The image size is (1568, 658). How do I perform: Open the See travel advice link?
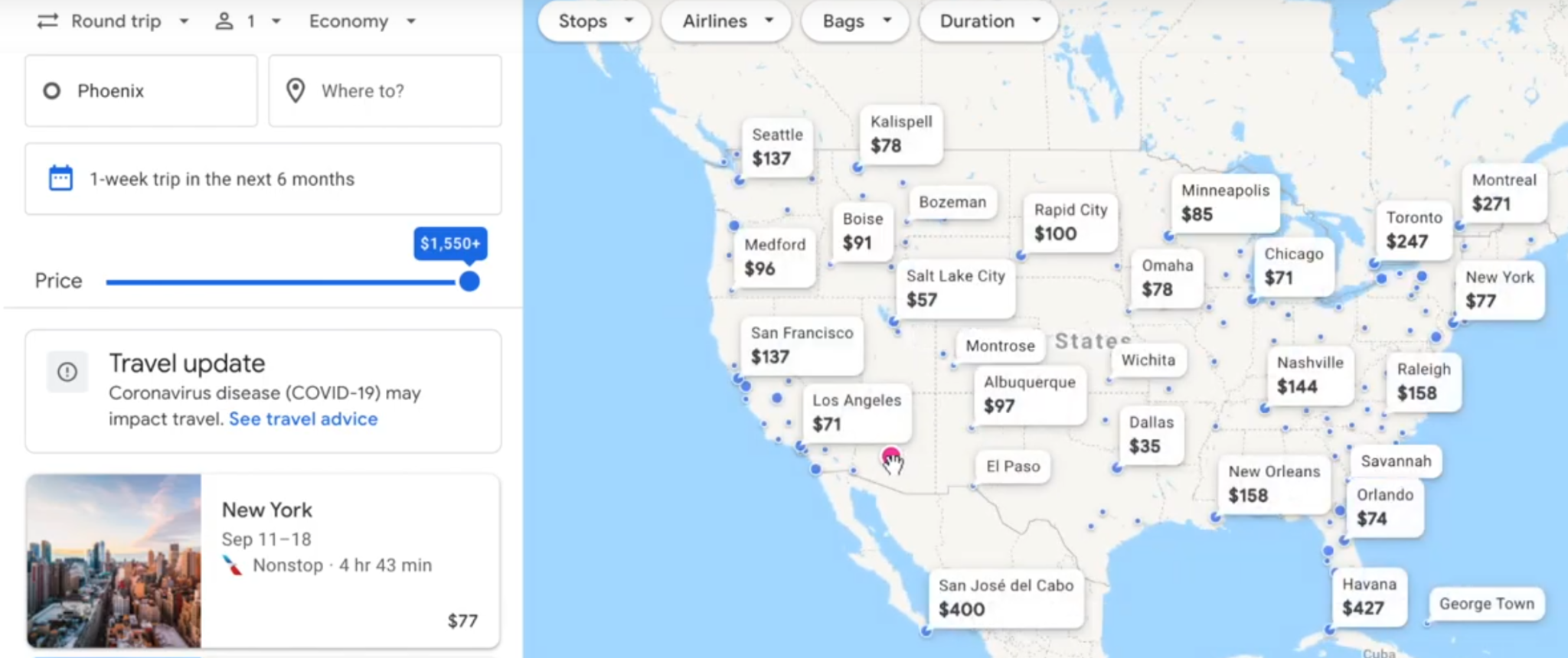point(302,419)
